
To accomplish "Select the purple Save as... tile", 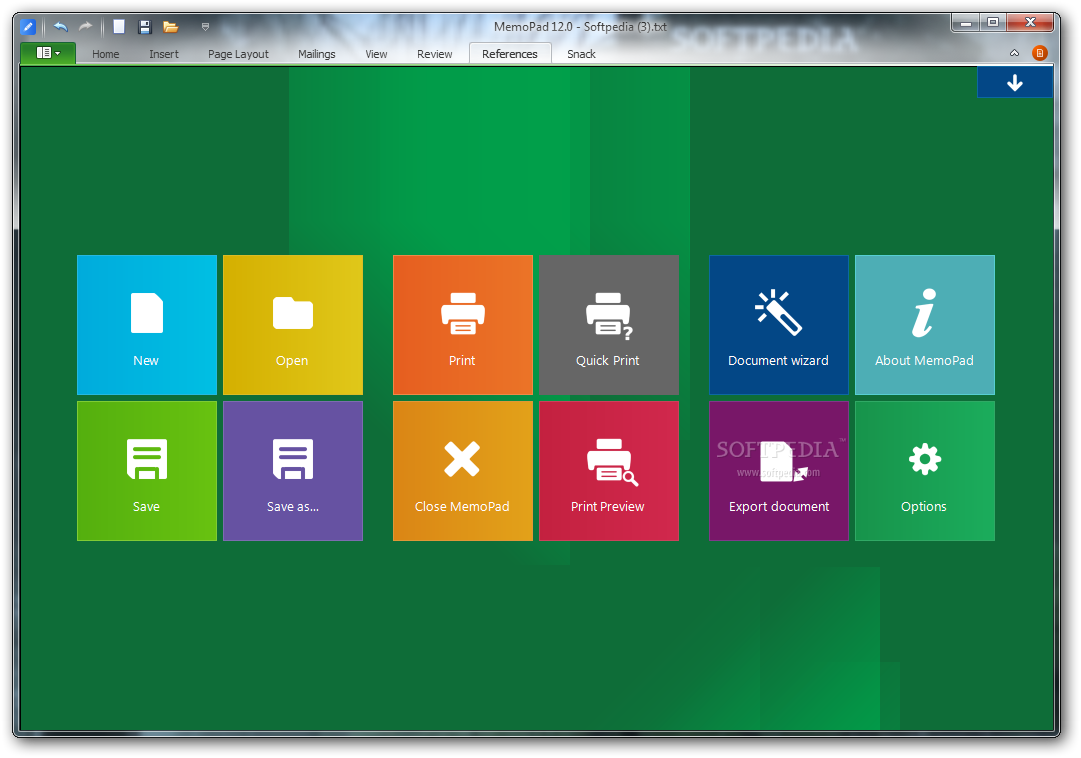I will pos(293,471).
